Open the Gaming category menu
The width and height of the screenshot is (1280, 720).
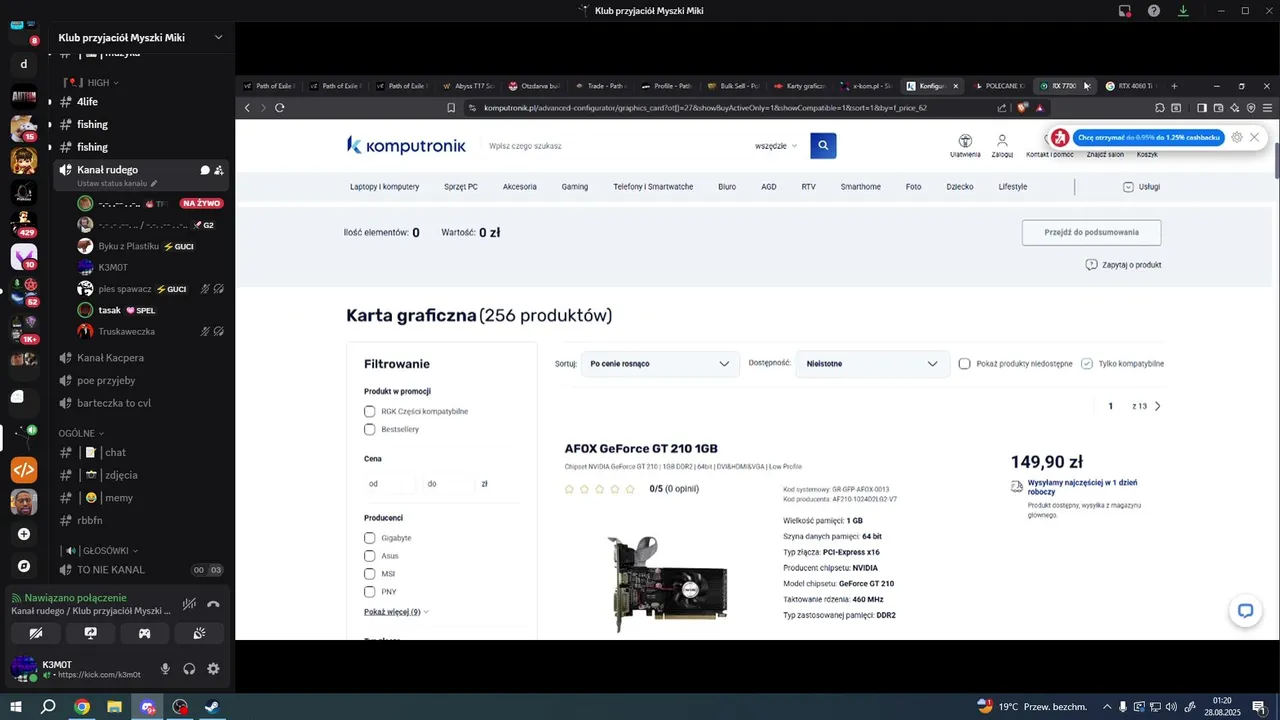(575, 187)
